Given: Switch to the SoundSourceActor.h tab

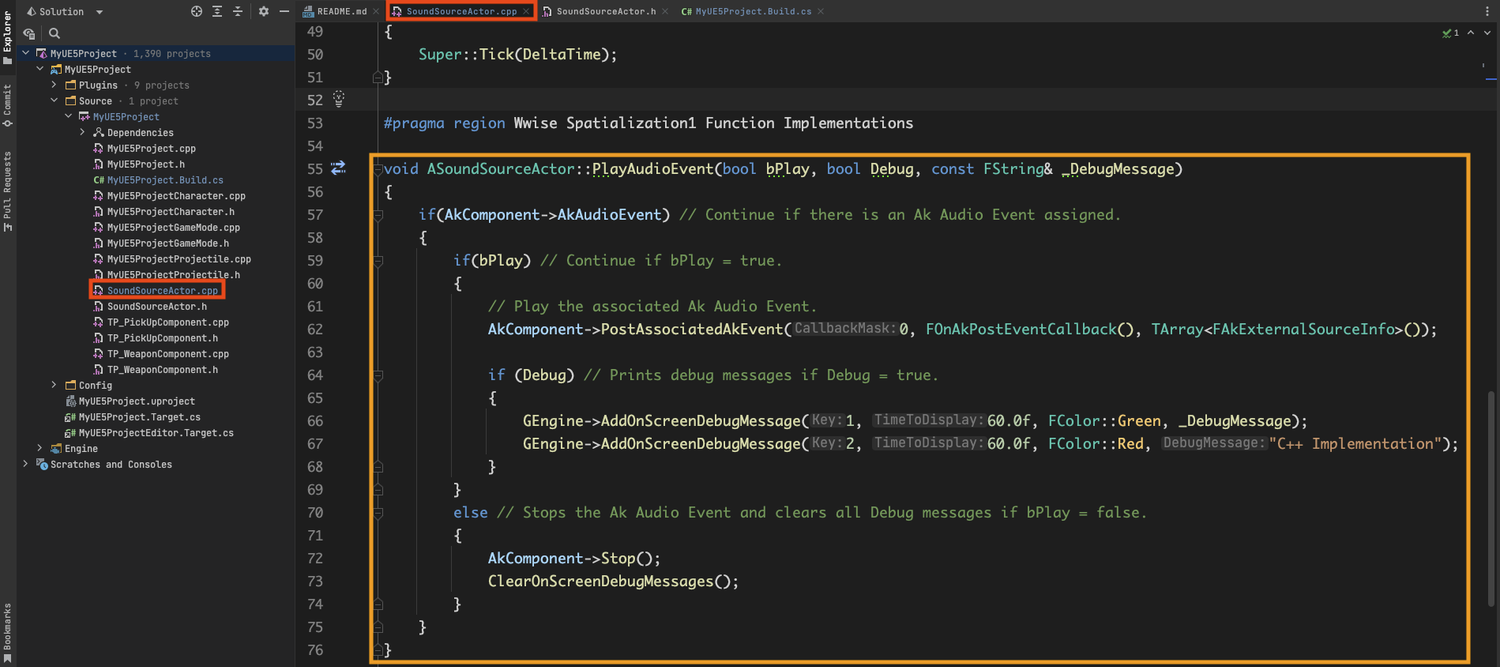Looking at the screenshot, I should click(x=605, y=11).
